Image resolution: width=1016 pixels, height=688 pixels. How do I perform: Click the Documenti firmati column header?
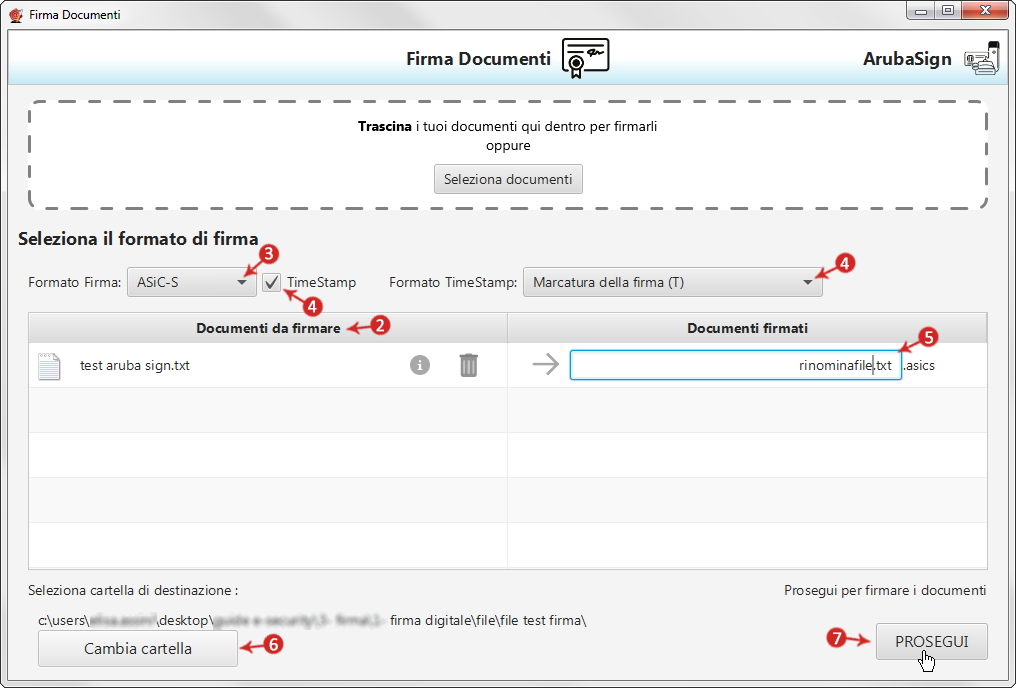tap(747, 328)
